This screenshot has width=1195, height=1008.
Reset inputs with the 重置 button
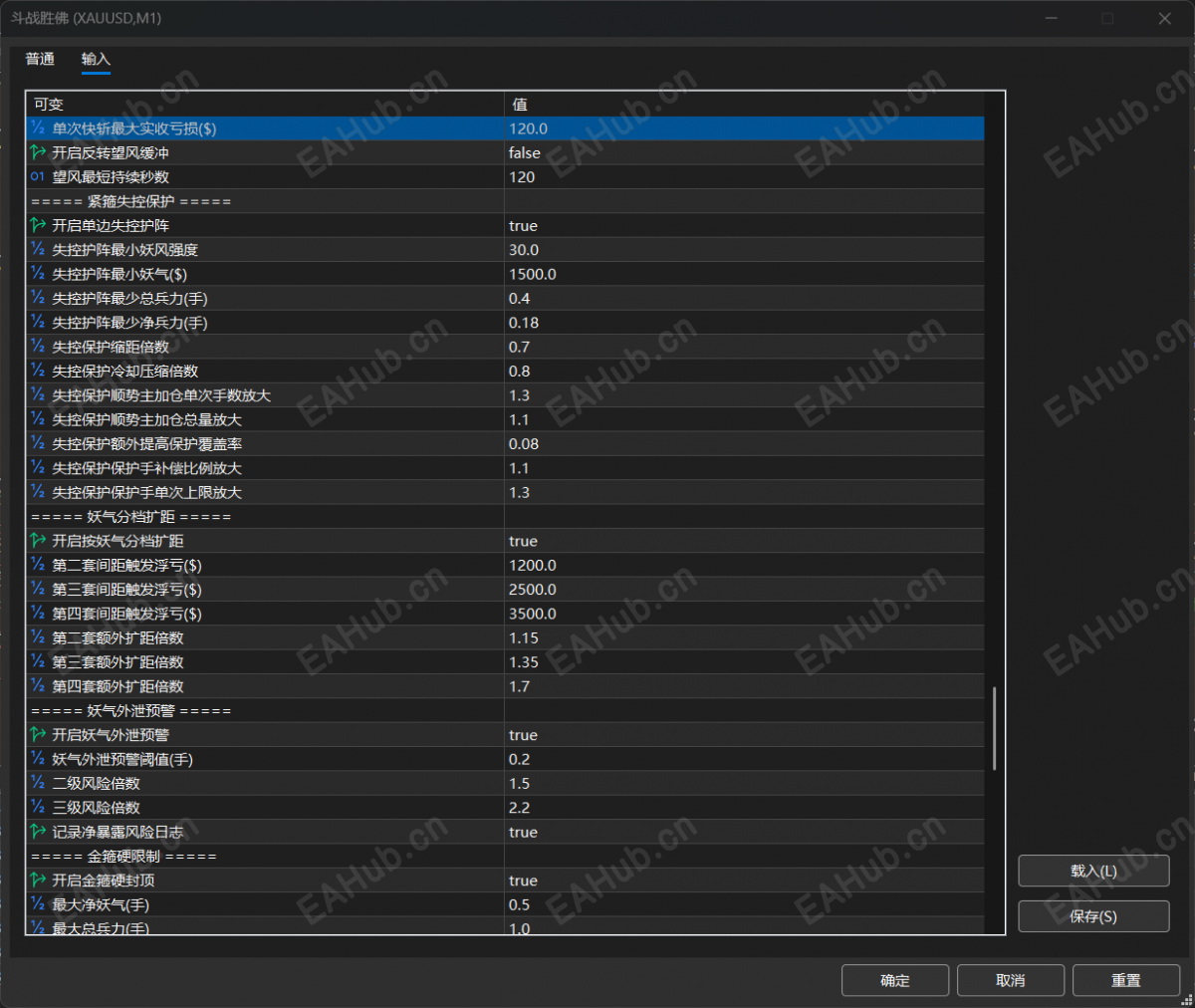click(1126, 980)
